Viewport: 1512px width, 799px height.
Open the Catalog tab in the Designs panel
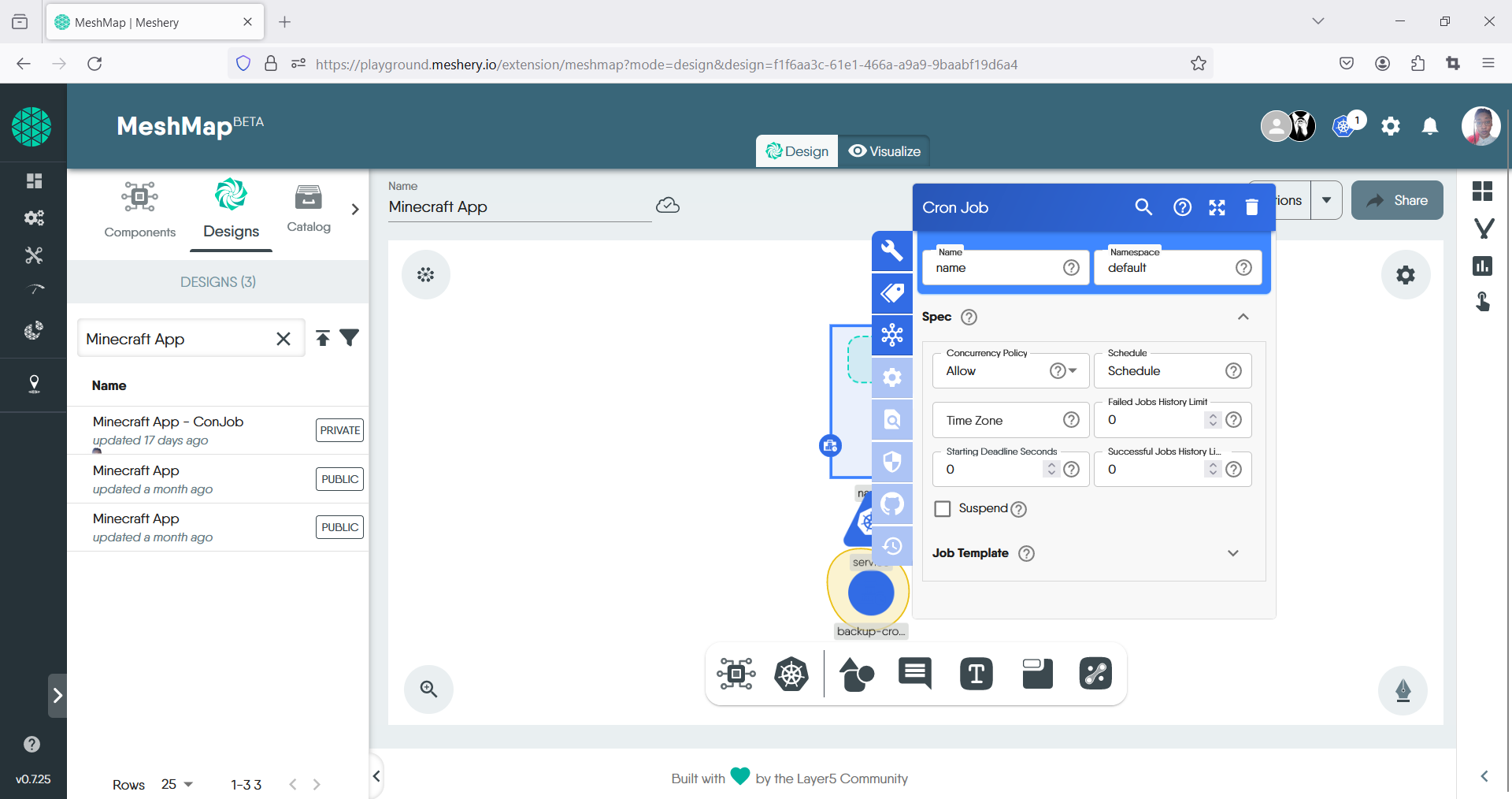click(308, 209)
